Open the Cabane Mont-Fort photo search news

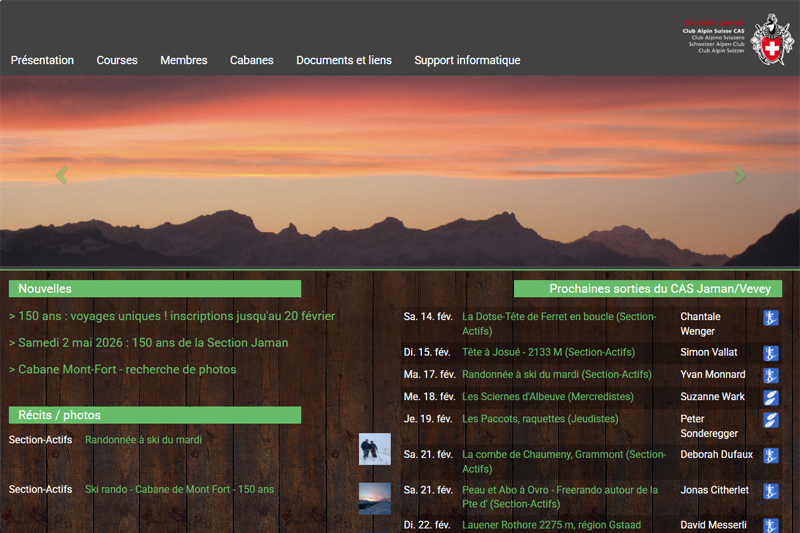(x=127, y=369)
